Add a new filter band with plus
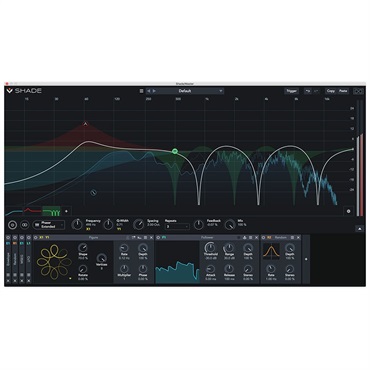370x370 pixels. pos(66,211)
